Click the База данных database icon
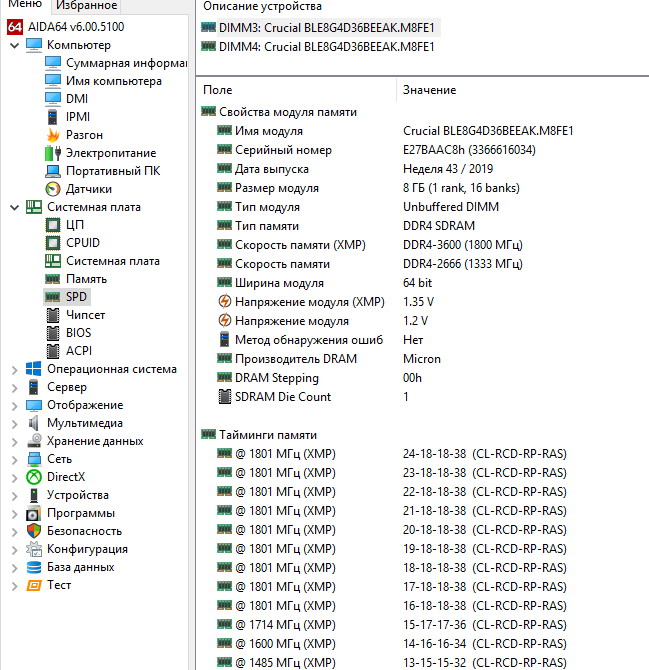 point(34,567)
